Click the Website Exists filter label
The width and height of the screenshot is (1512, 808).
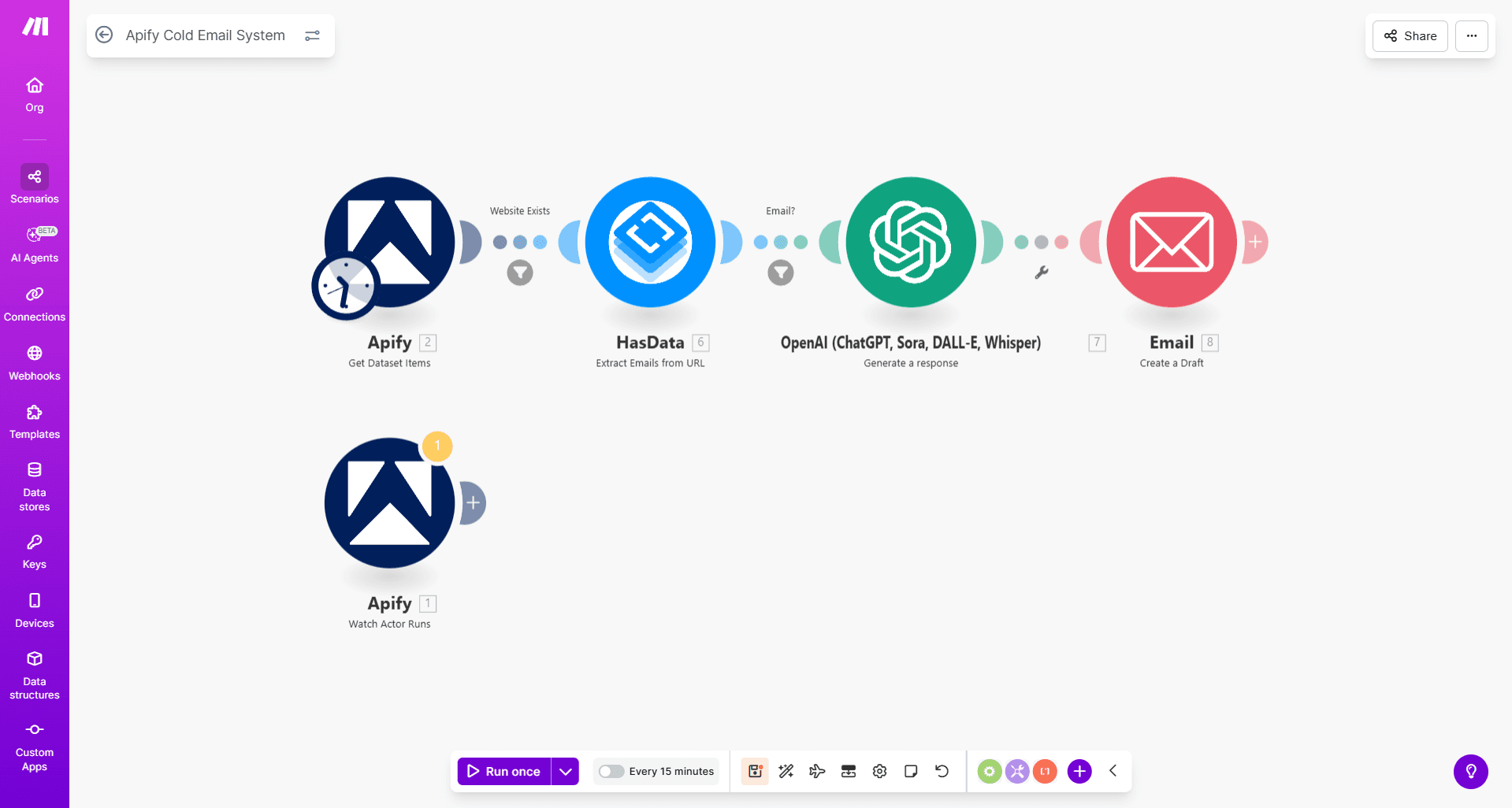(x=520, y=211)
